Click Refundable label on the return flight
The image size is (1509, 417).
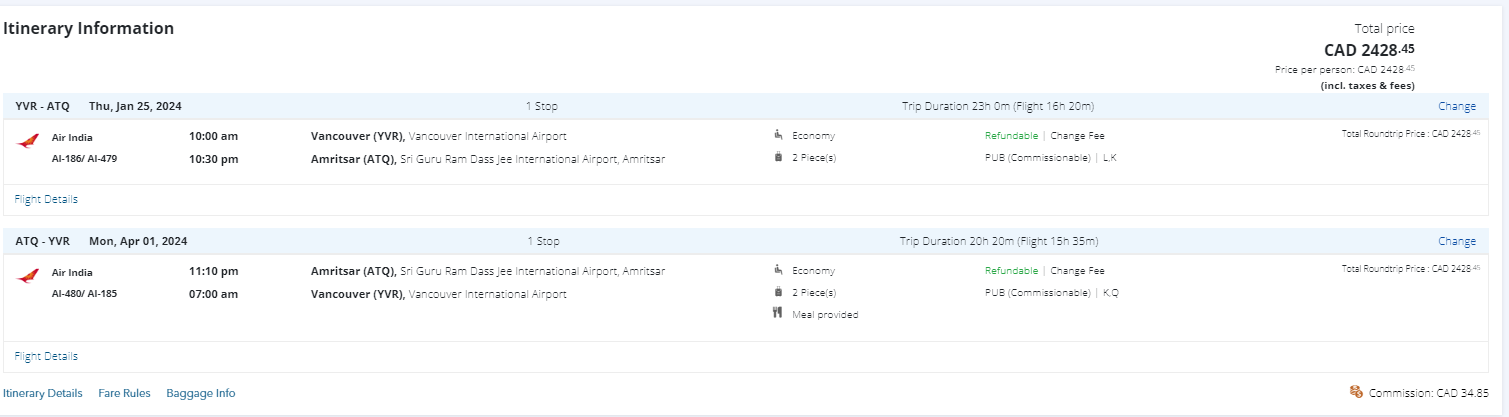[x=1011, y=271]
